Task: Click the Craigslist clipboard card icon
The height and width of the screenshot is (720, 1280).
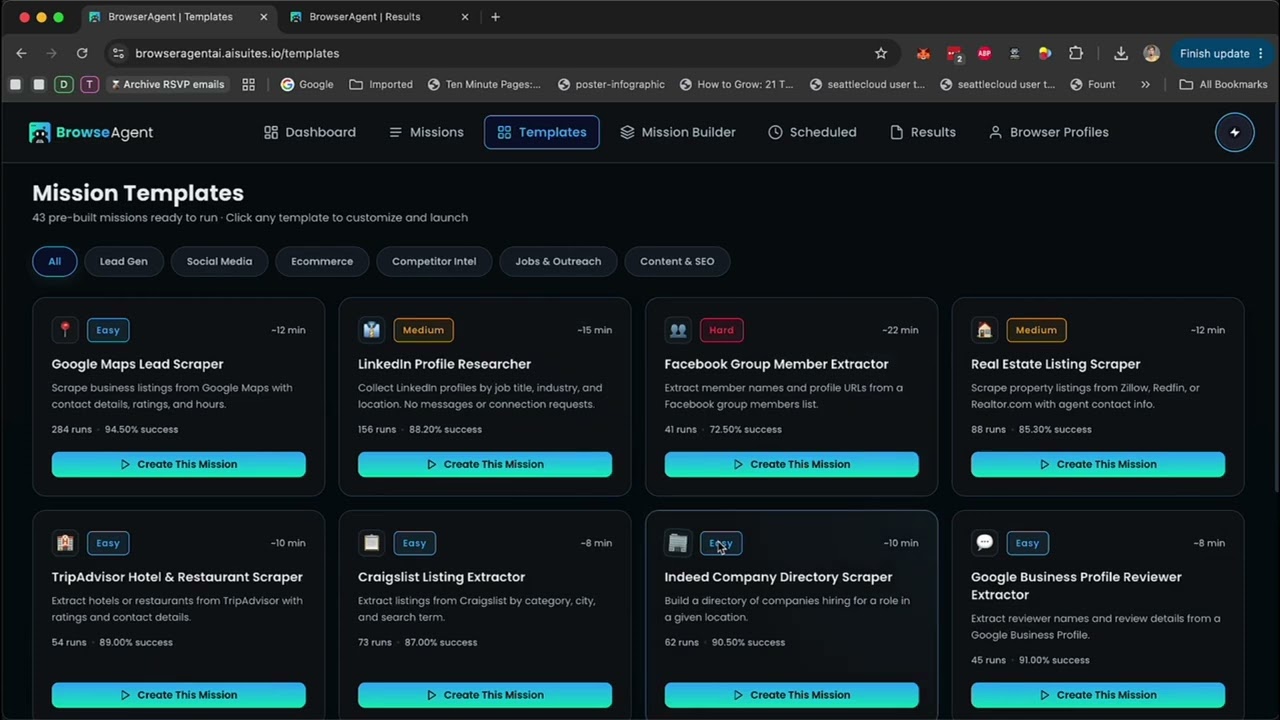Action: pos(371,543)
